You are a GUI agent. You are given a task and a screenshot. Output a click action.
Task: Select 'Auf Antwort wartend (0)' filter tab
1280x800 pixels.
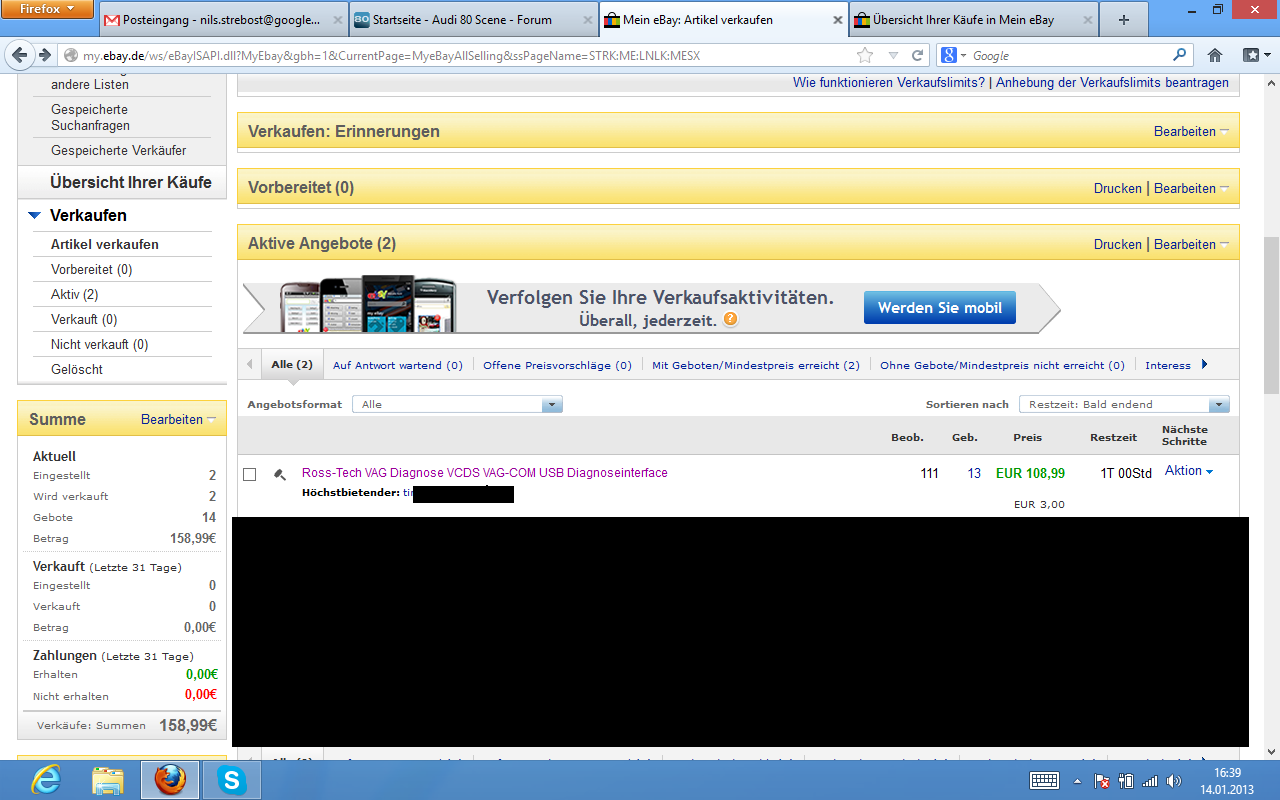(x=397, y=365)
